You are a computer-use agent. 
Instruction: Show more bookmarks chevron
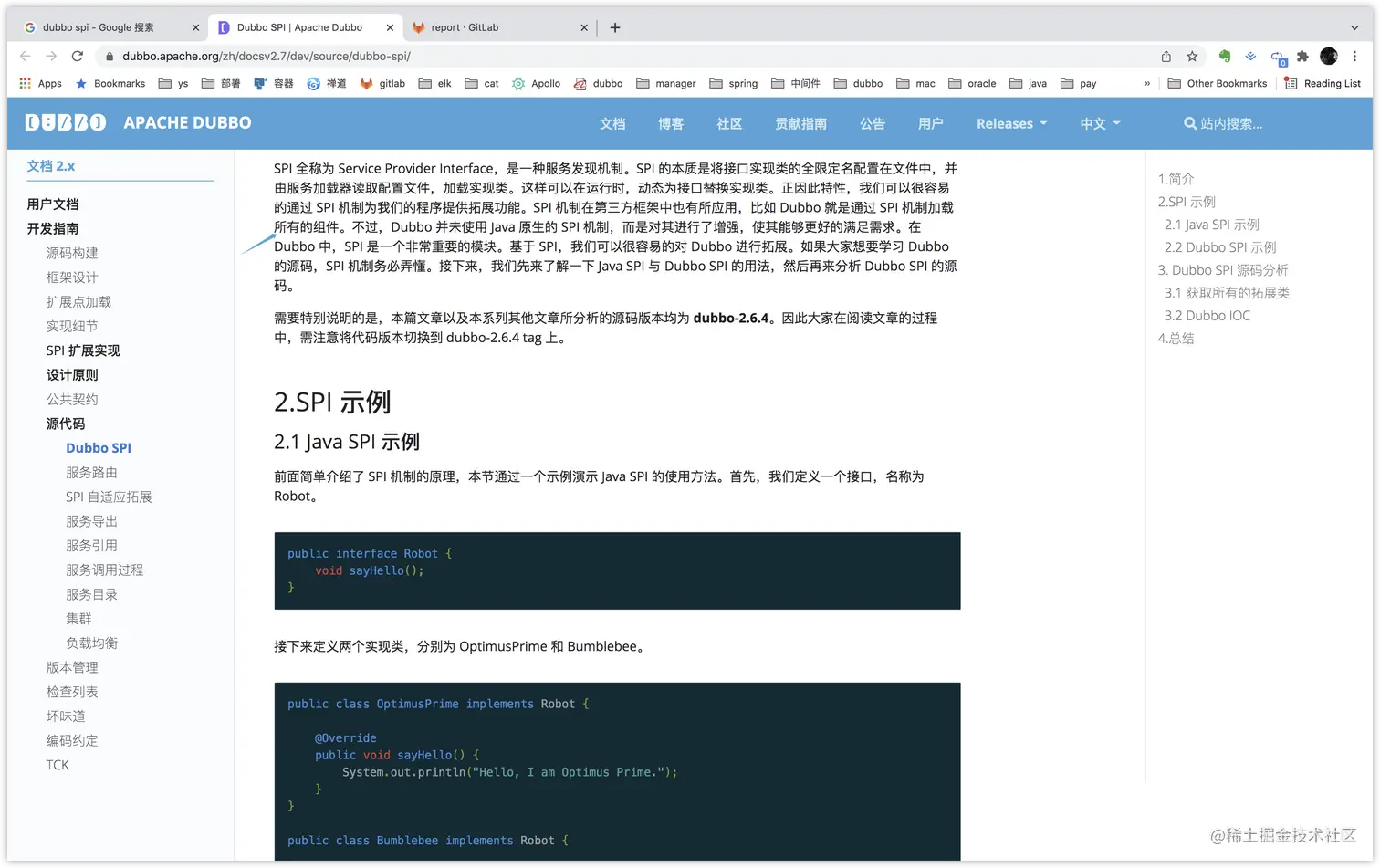pyautogui.click(x=1147, y=83)
